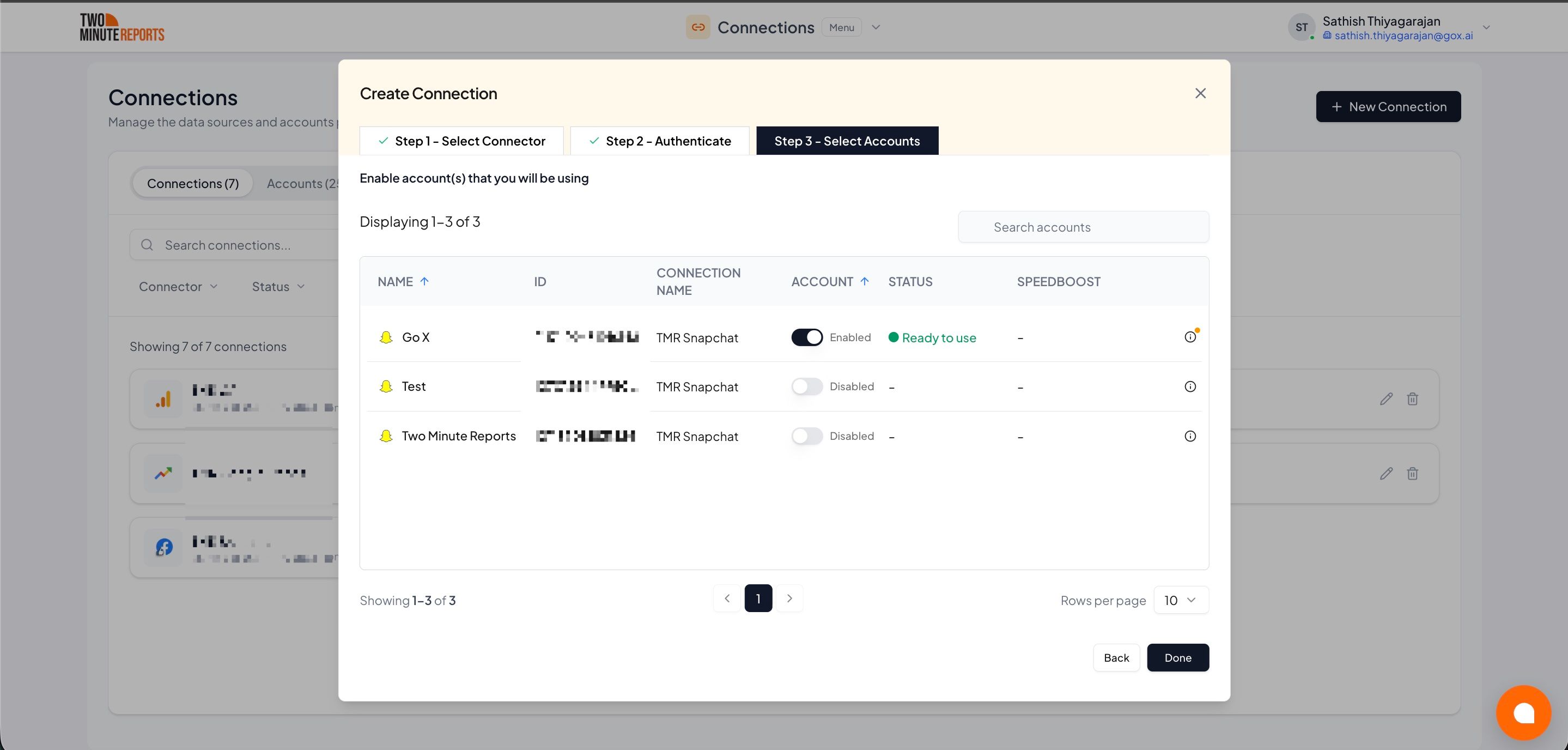This screenshot has height=750, width=1568.
Task: Click info icon for Two Minute Reports row
Action: pyautogui.click(x=1190, y=436)
